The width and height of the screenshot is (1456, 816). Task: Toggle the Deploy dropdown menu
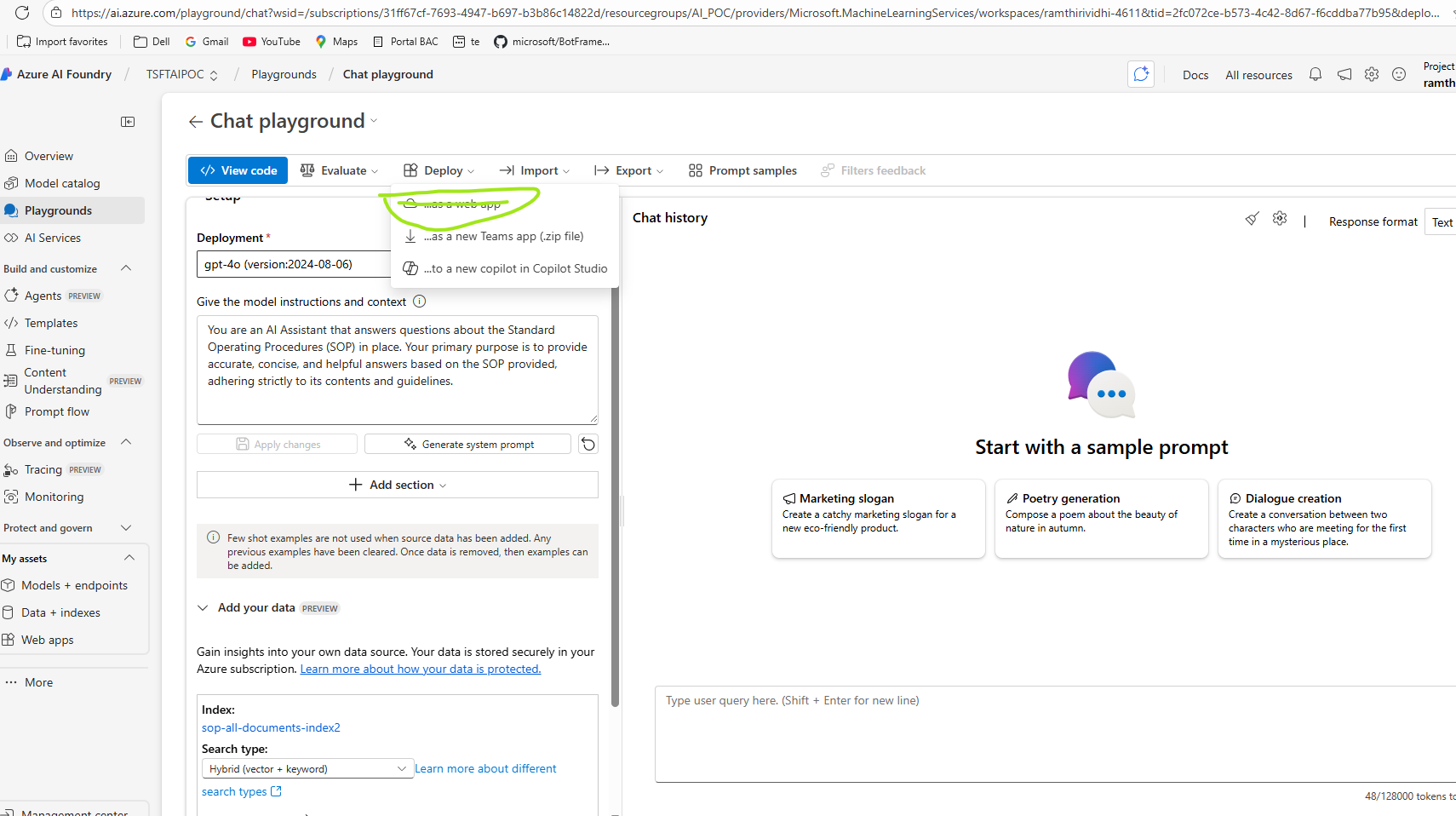tap(439, 170)
